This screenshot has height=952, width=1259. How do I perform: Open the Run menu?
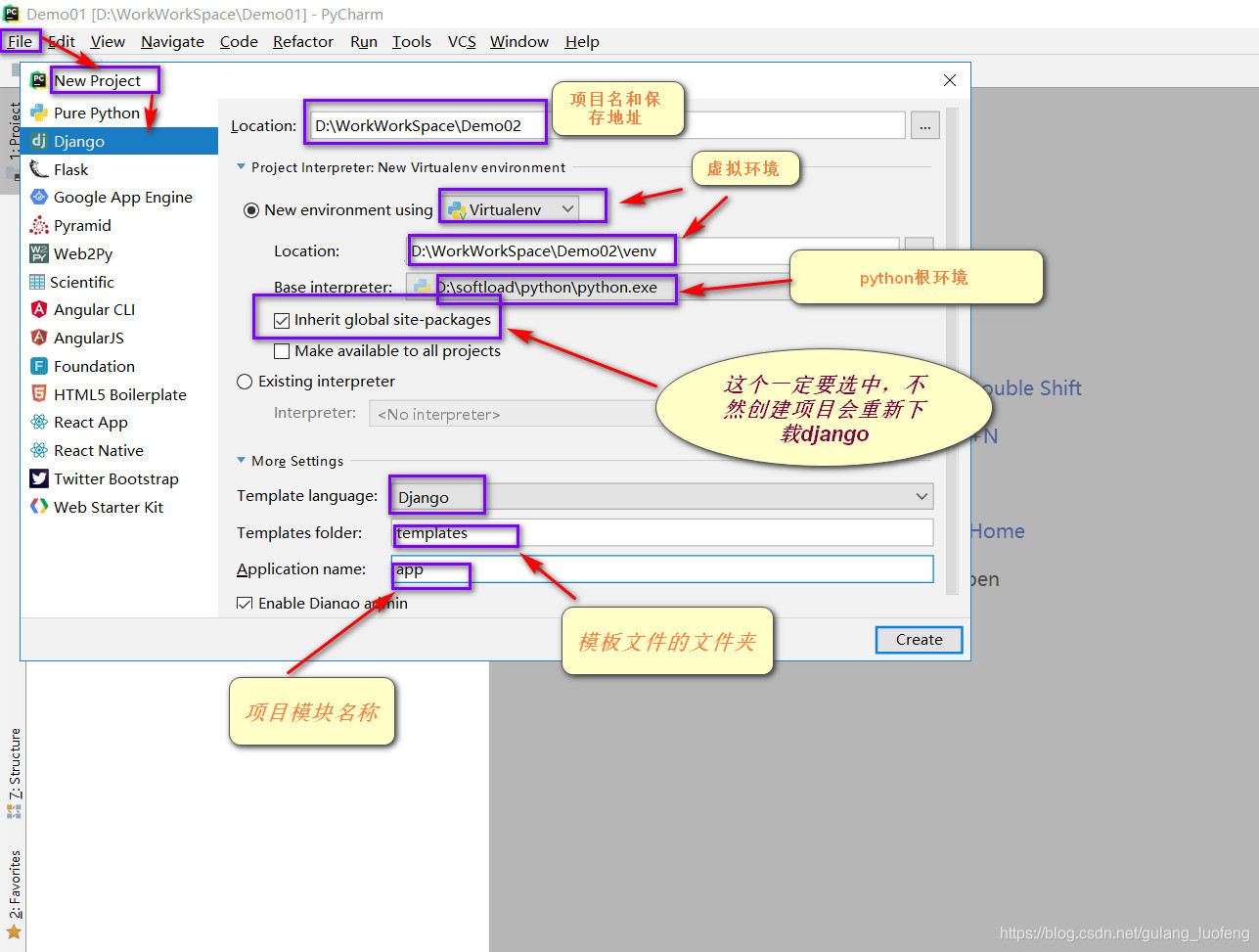coord(364,41)
